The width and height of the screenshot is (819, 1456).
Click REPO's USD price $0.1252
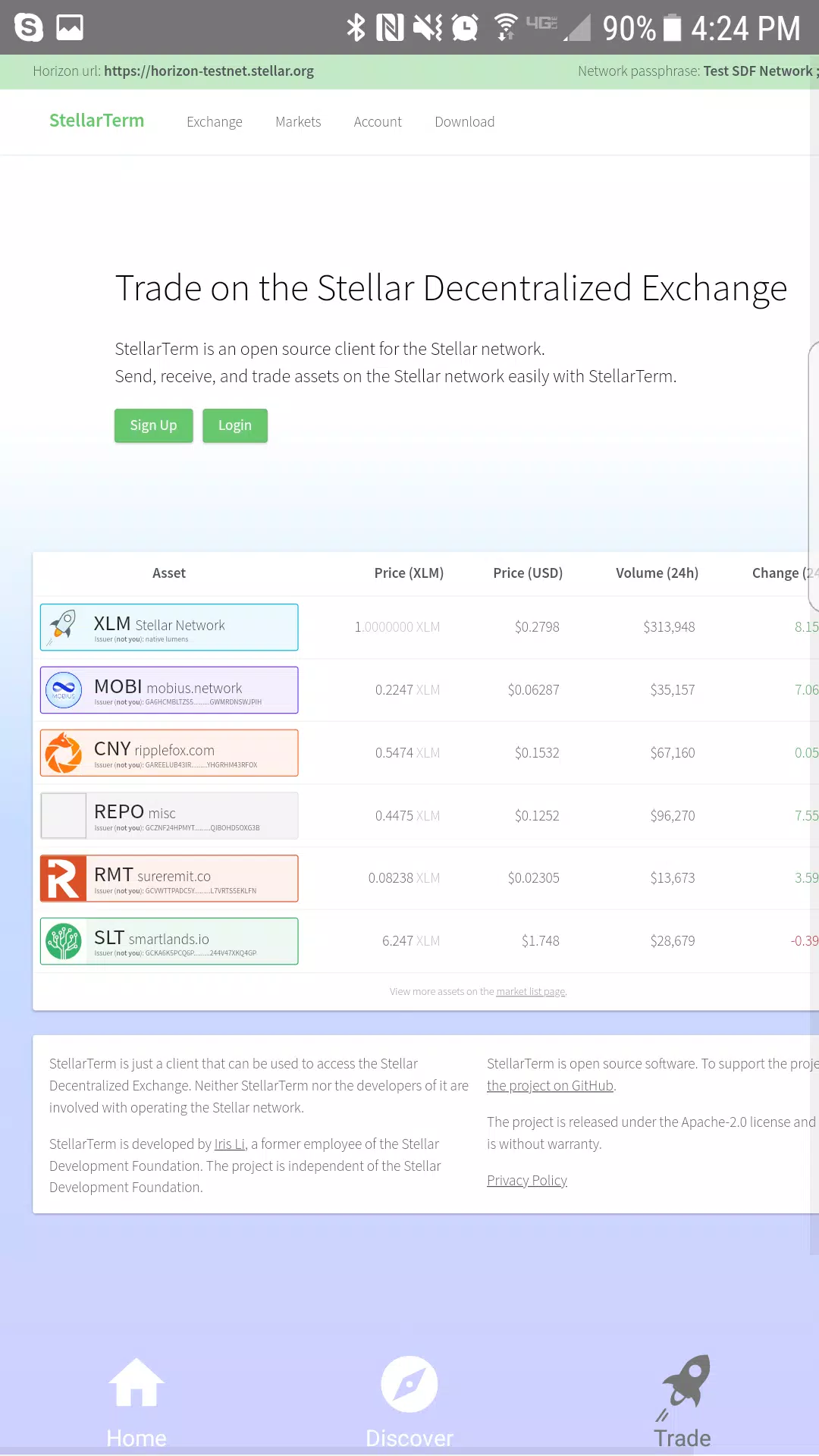537,816
